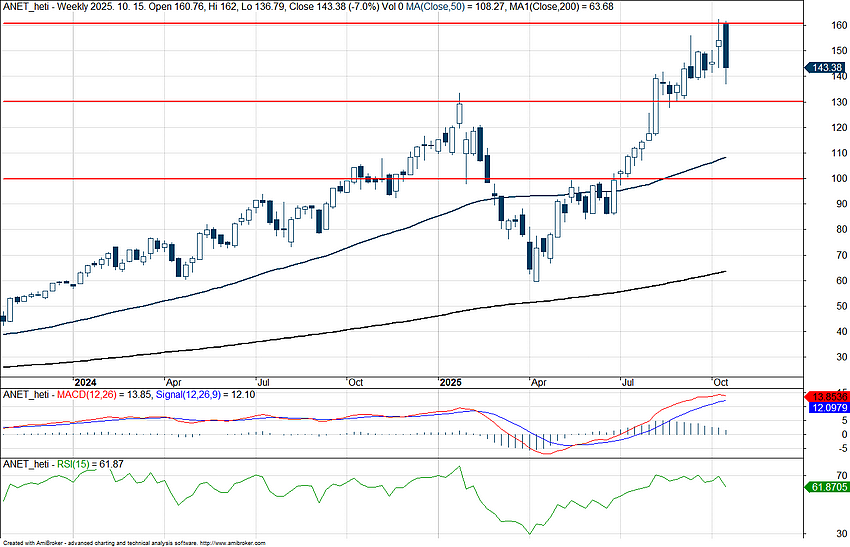The image size is (850, 547).
Task: Click the 2025 year marker on the time axis
Action: pyautogui.click(x=450, y=382)
